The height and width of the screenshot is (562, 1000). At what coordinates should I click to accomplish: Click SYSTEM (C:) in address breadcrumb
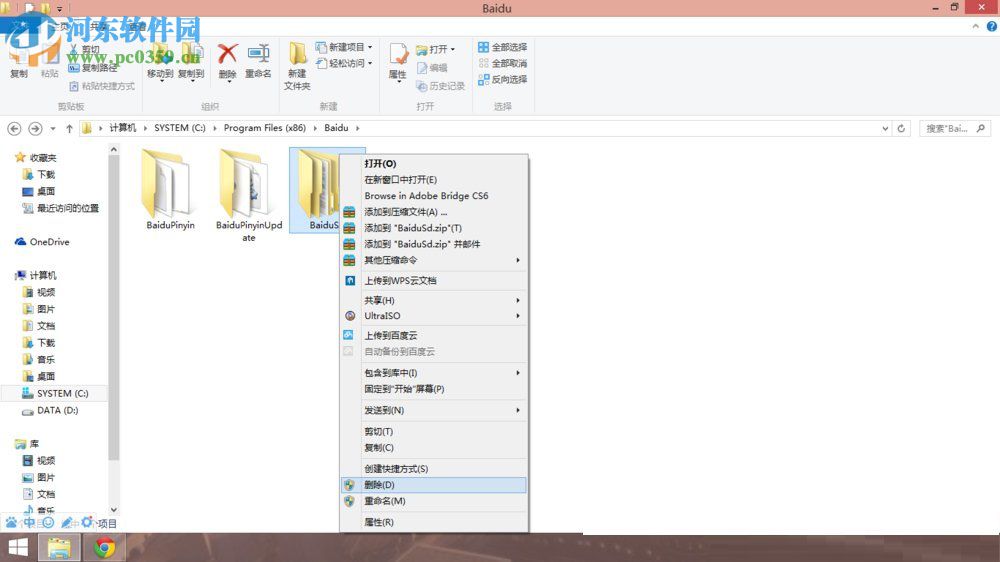180,128
